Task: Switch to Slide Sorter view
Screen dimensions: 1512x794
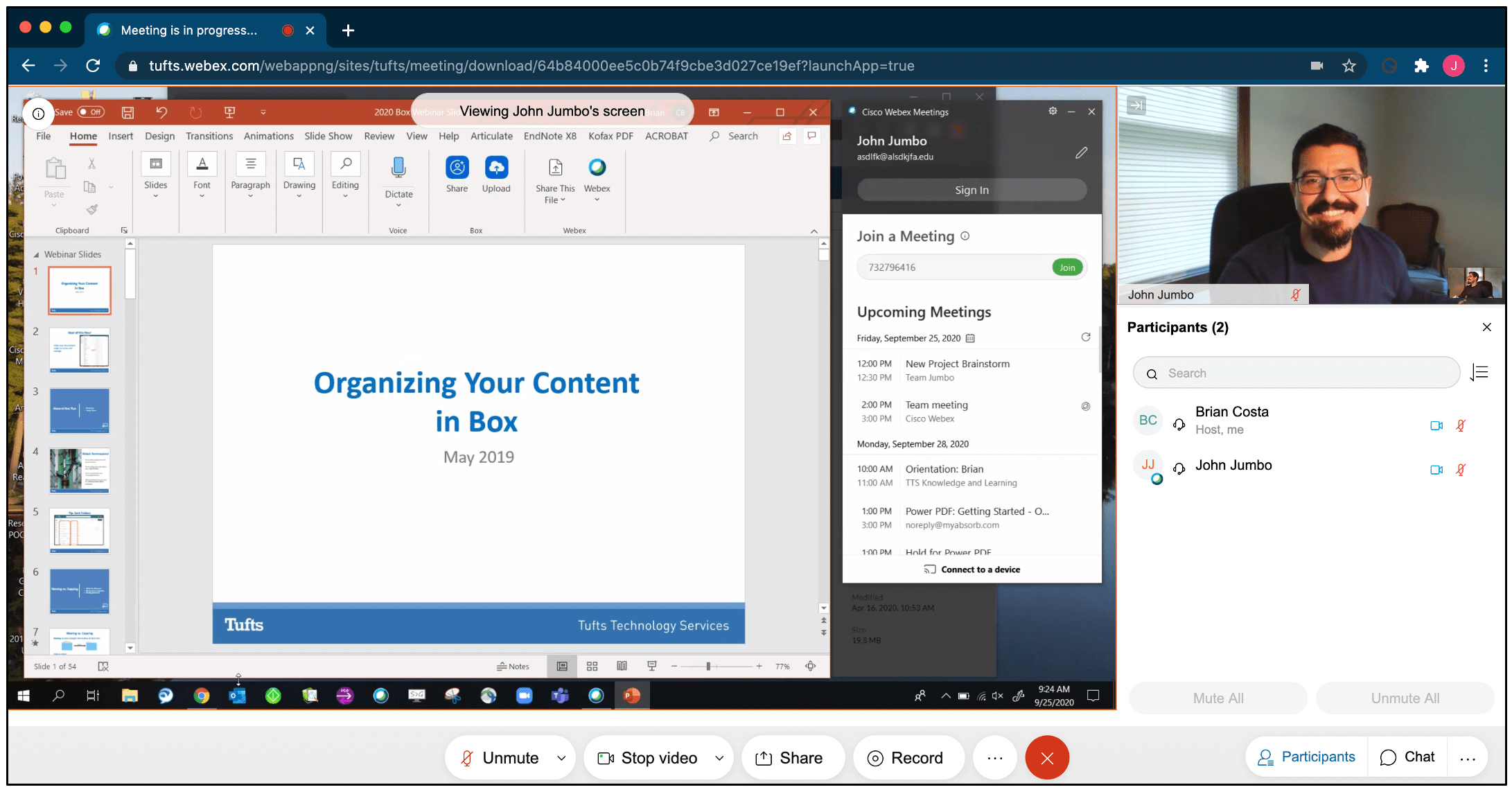Action: (592, 666)
